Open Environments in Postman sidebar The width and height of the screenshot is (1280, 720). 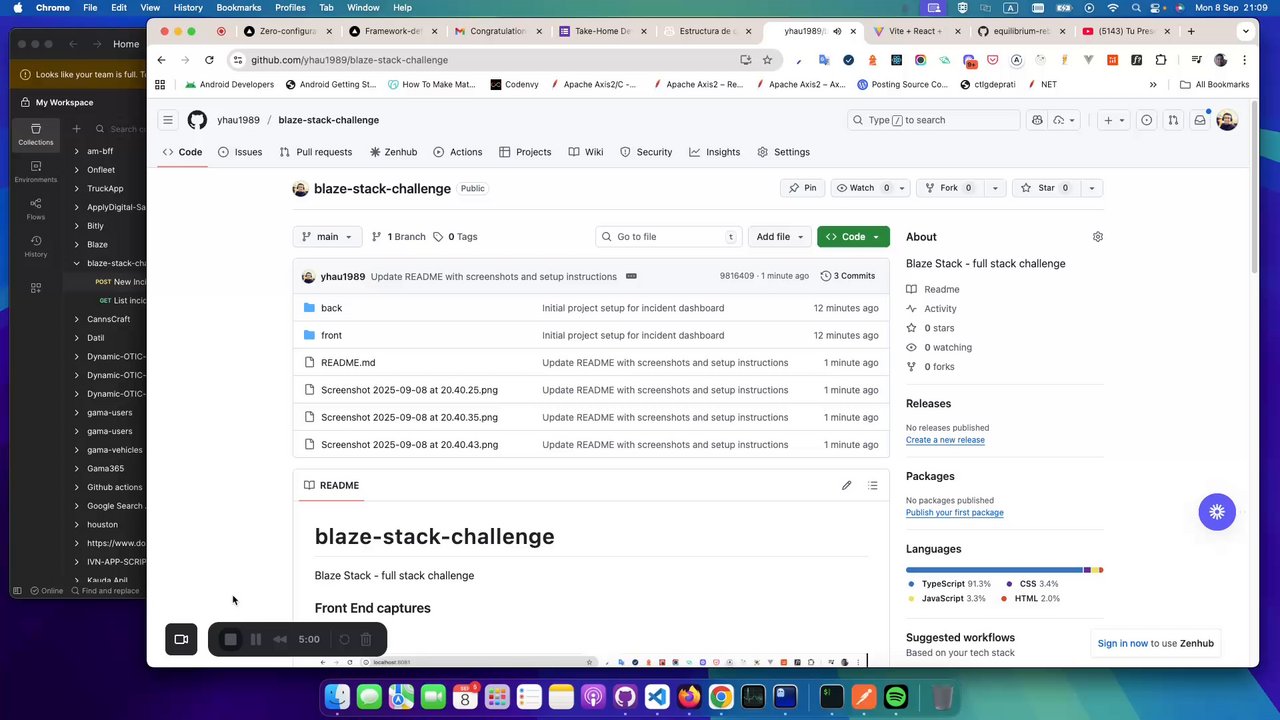click(36, 172)
